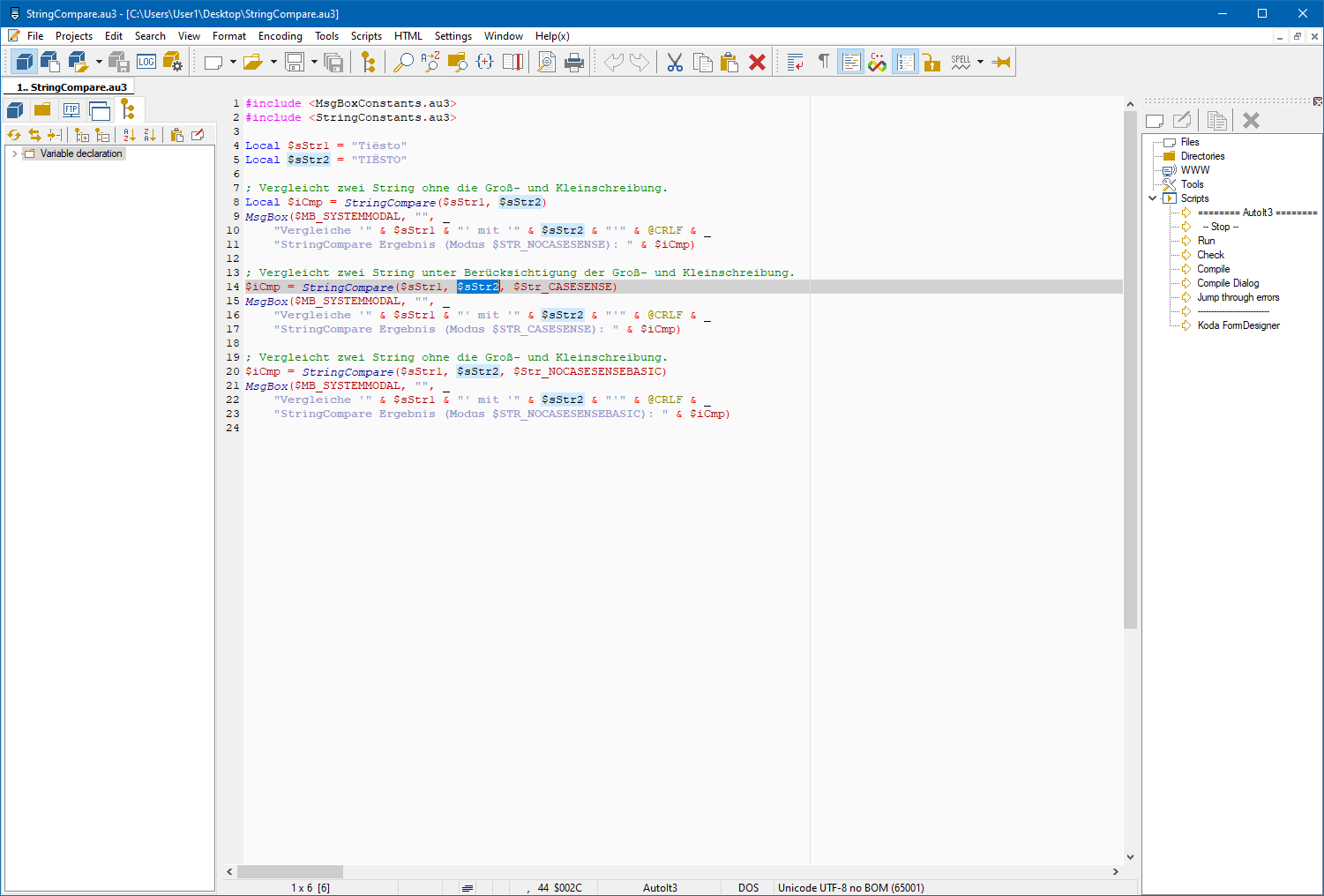Viewport: 1324px width, 896px height.
Task: Toggle the word wrap button
Action: click(795, 62)
